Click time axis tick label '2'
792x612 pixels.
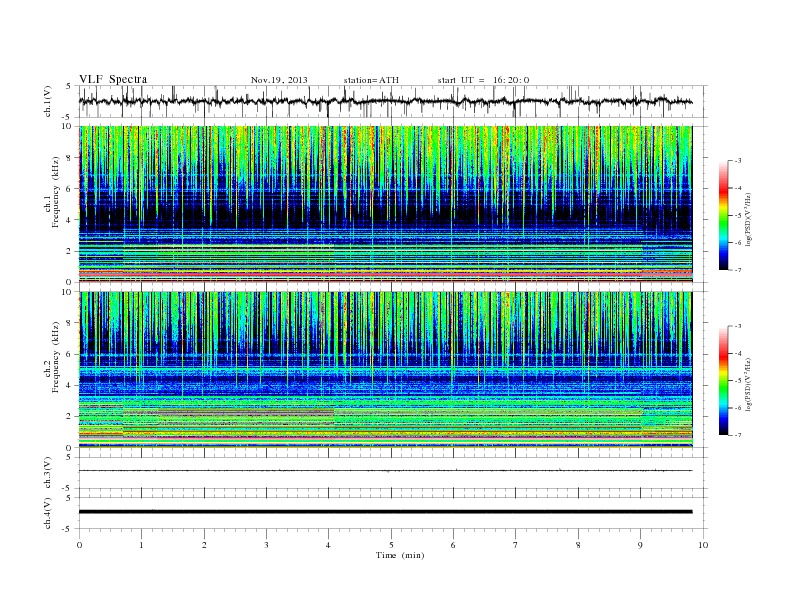(204, 545)
